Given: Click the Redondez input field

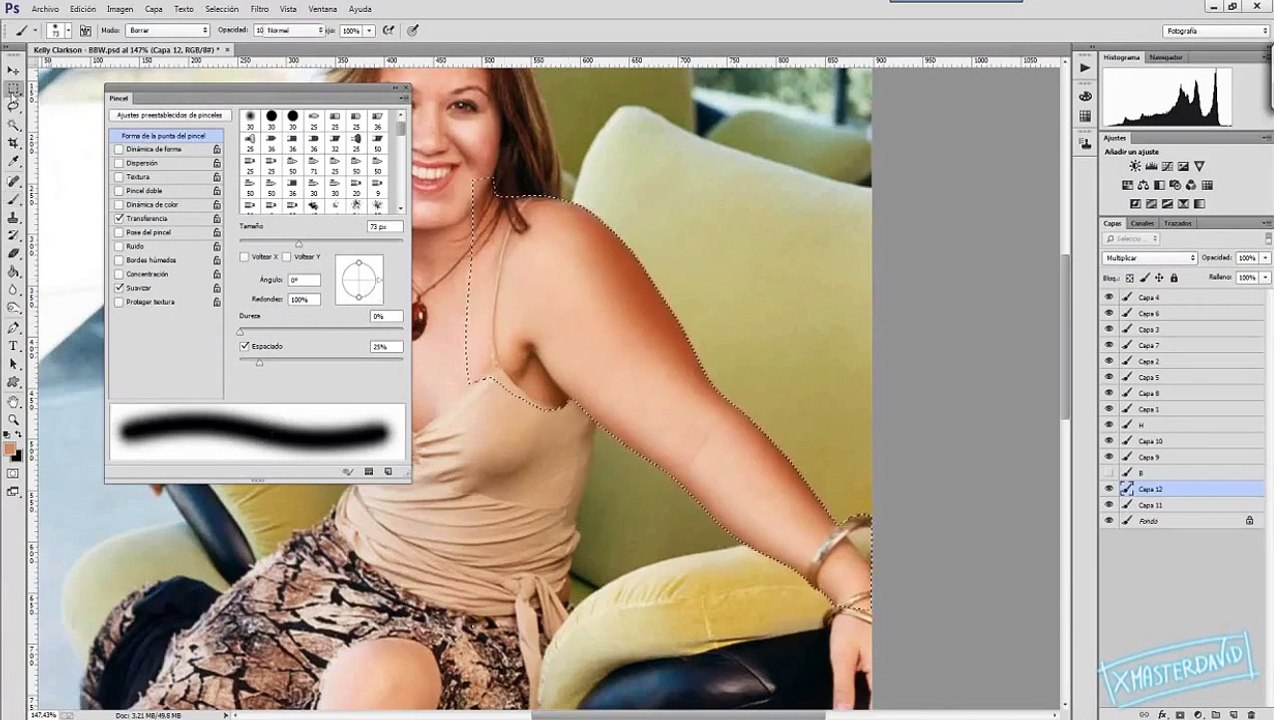Looking at the screenshot, I should [304, 300].
